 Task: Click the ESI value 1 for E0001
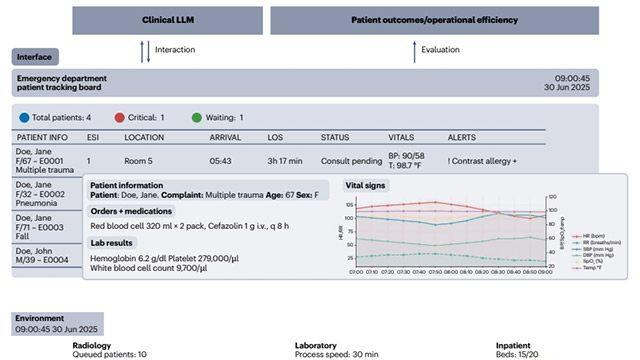click(89, 161)
